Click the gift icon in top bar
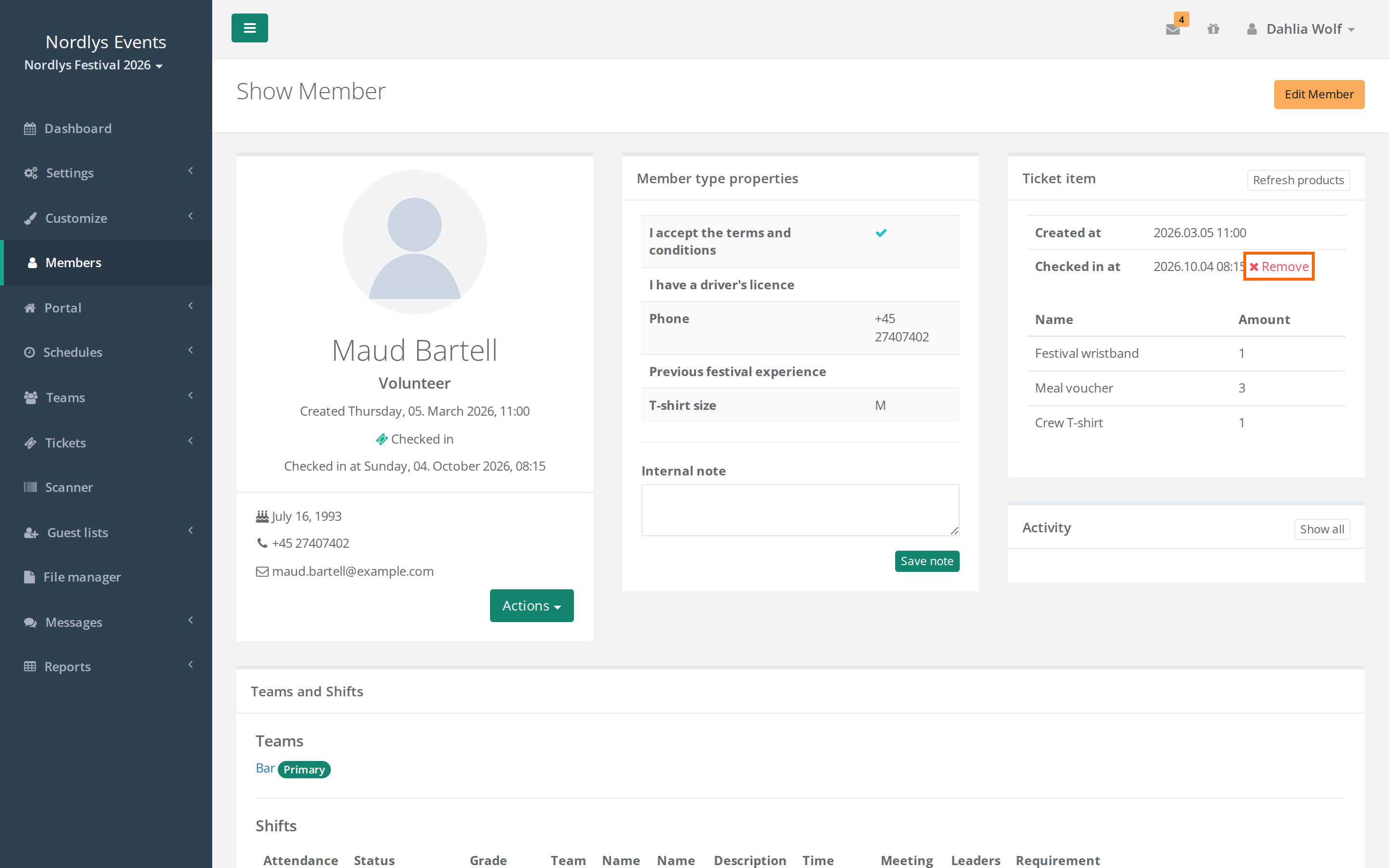 (x=1213, y=29)
